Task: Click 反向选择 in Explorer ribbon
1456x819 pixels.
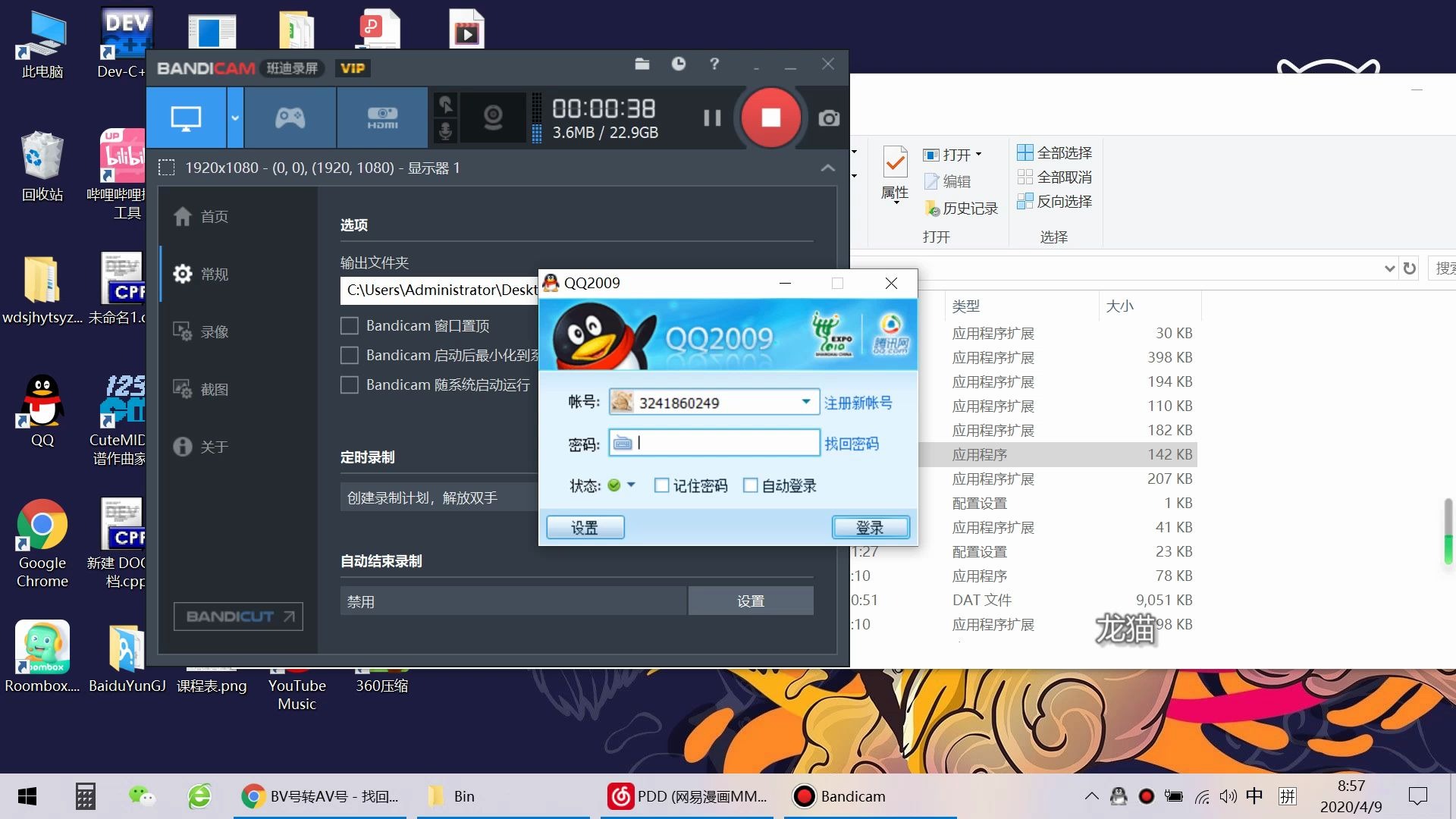Action: click(1054, 201)
